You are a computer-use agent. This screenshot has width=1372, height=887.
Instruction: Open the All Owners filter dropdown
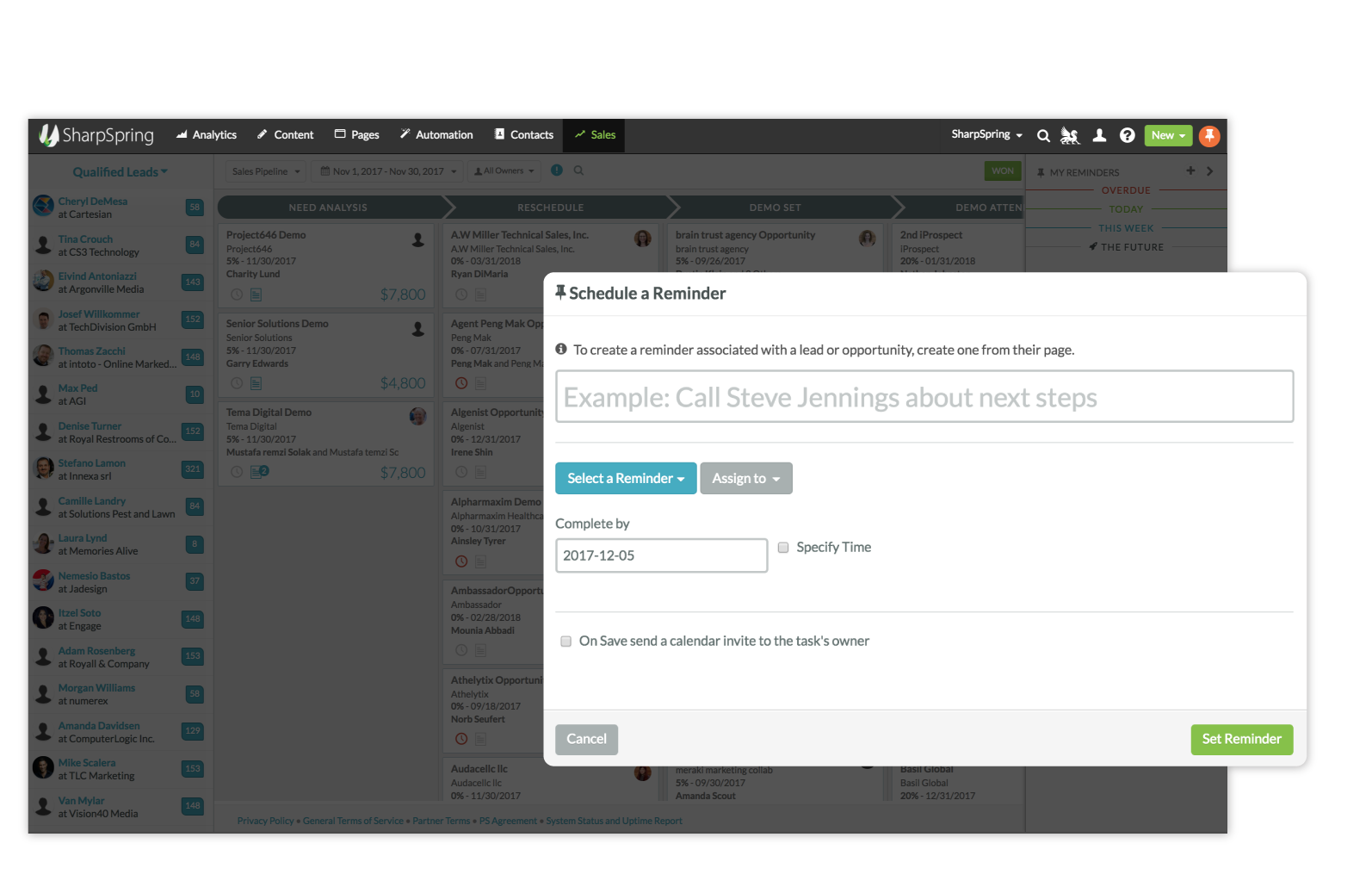504,171
